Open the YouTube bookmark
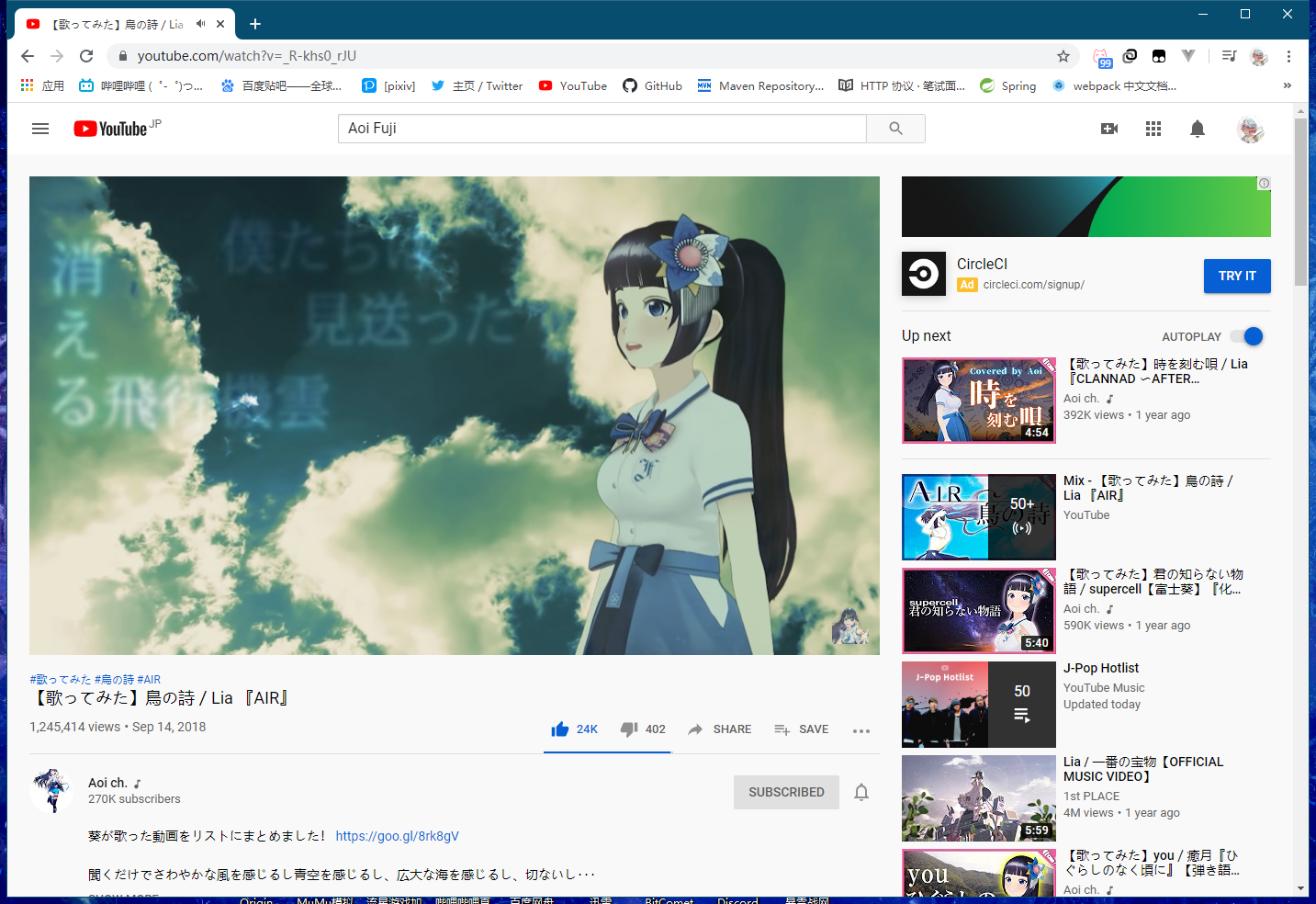This screenshot has width=1316, height=904. pos(573,85)
